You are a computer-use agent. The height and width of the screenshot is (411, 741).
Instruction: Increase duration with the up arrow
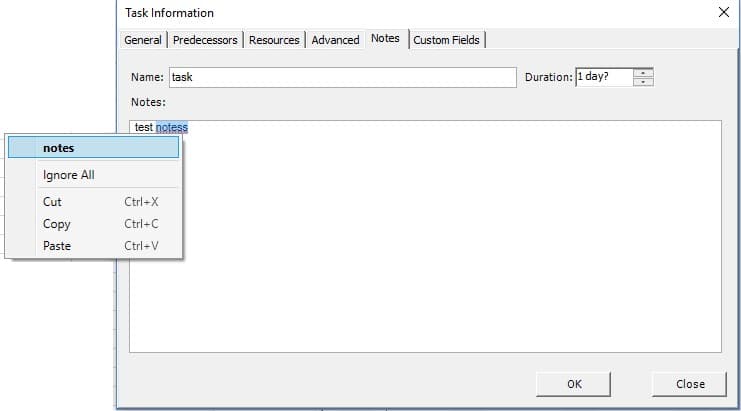pyautogui.click(x=643, y=73)
